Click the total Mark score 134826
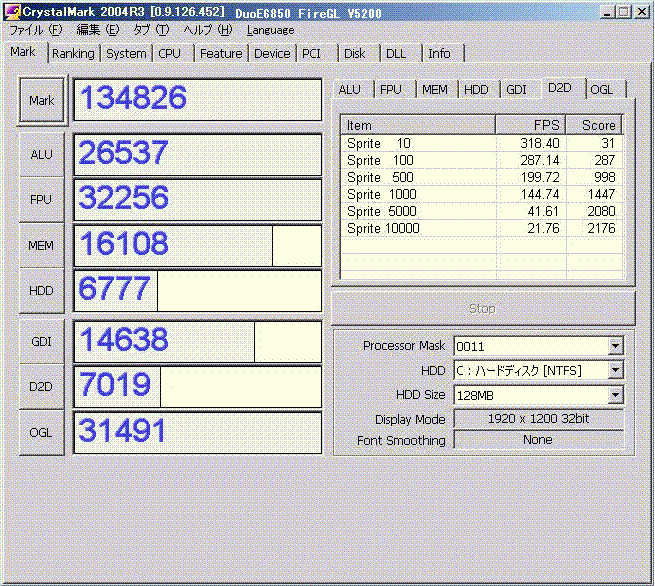655x586 pixels. pos(198,100)
